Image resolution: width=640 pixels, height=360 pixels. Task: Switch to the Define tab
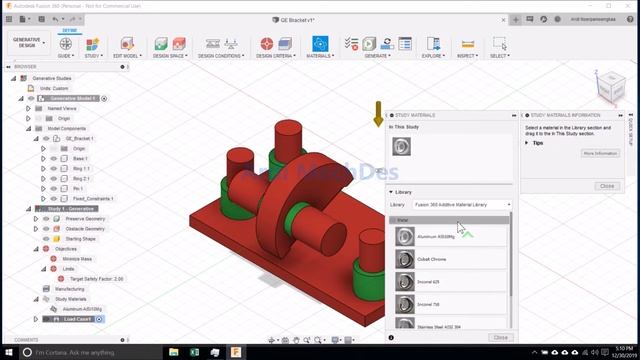click(x=70, y=31)
